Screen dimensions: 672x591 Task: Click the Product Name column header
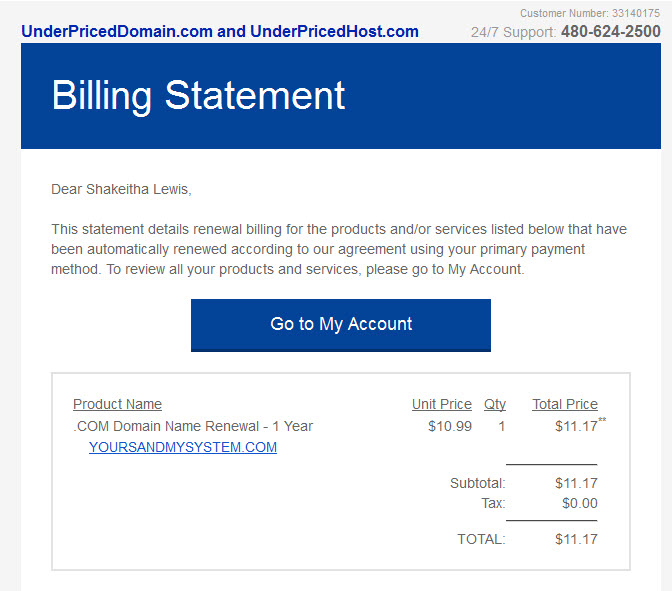click(117, 404)
